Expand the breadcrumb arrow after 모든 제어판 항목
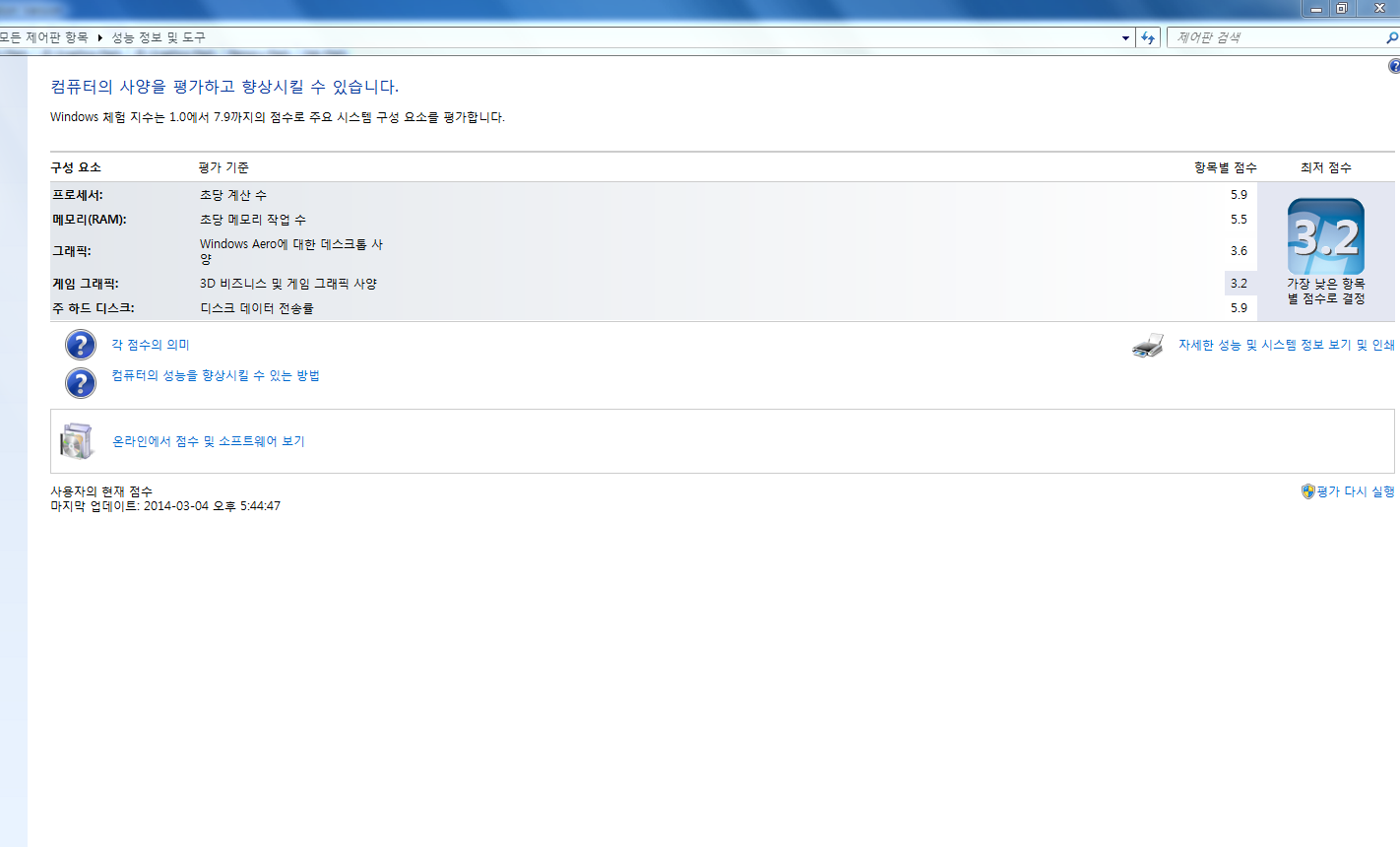Screen dimensions: 1400x847 (99, 37)
